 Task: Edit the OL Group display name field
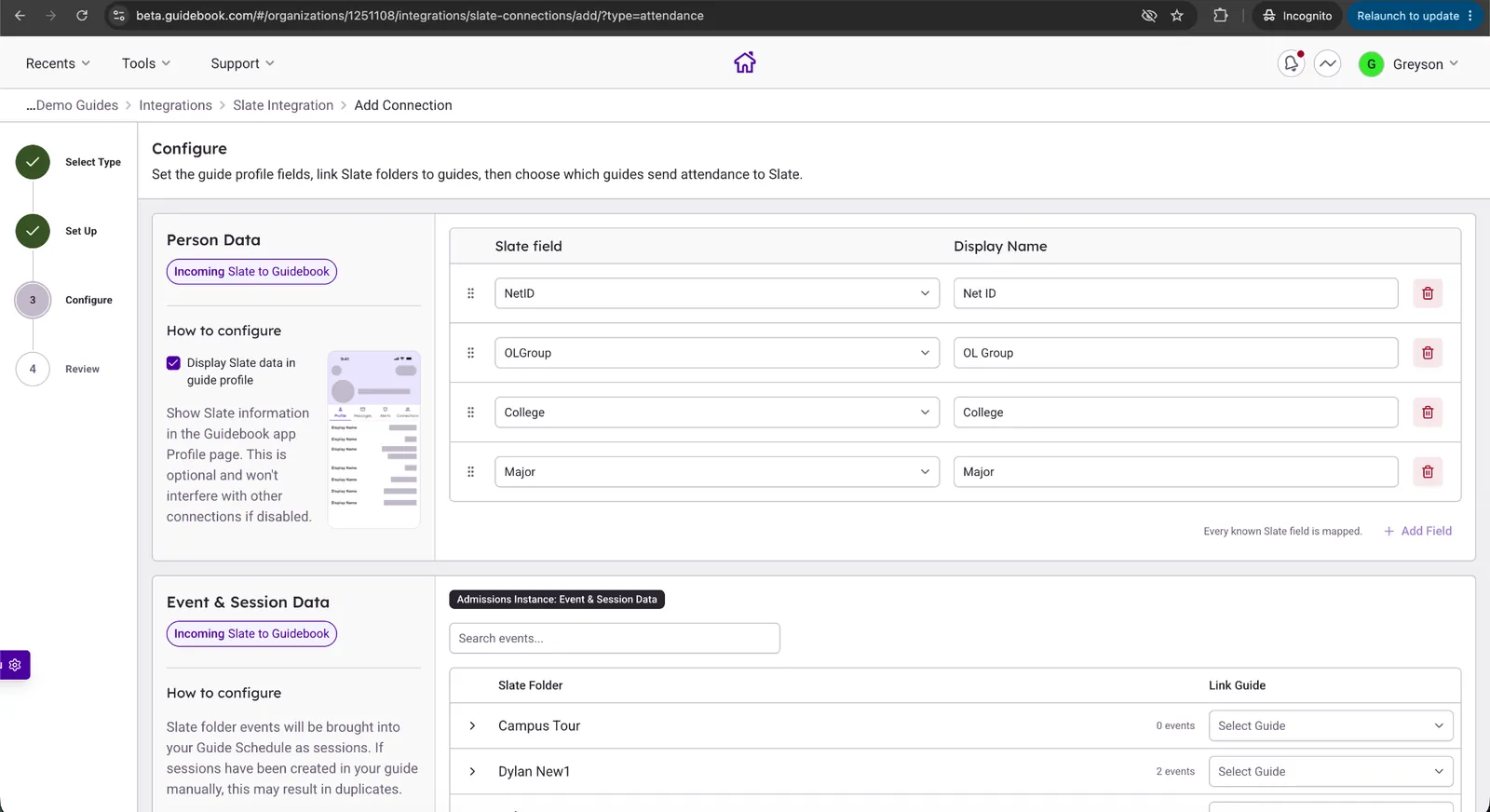click(1175, 353)
